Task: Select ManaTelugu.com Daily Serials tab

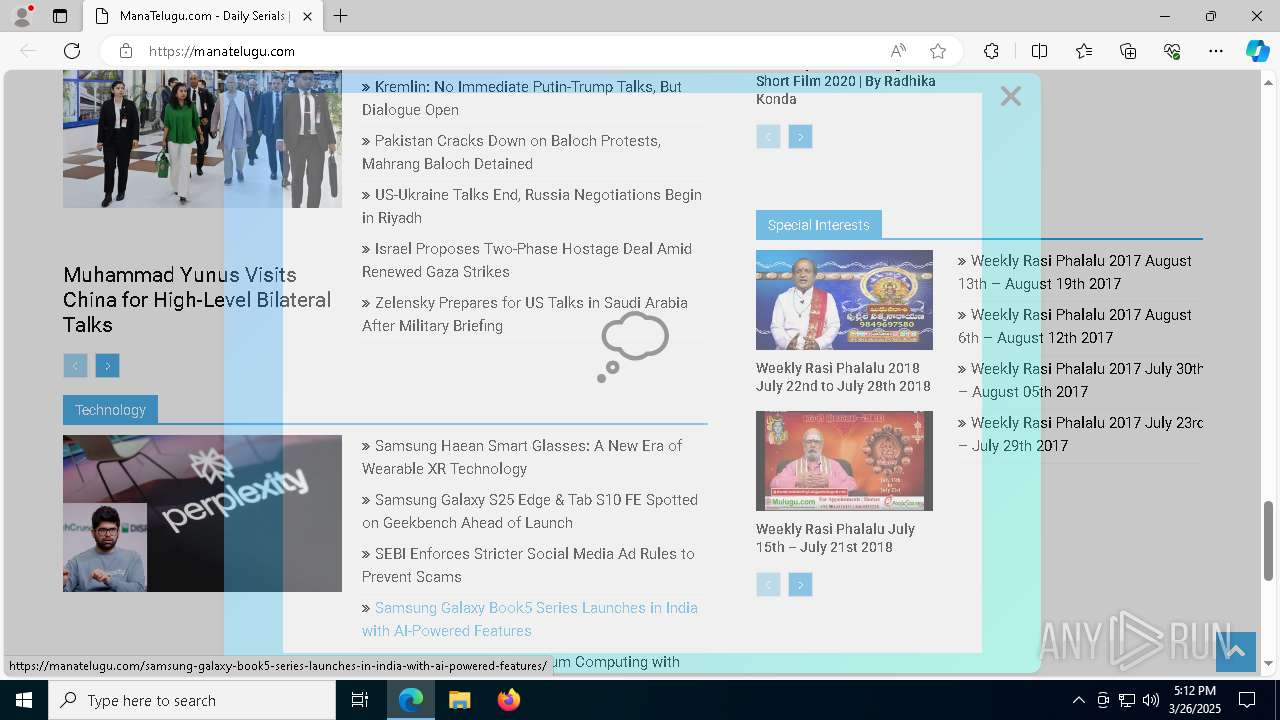Action: 203,16
